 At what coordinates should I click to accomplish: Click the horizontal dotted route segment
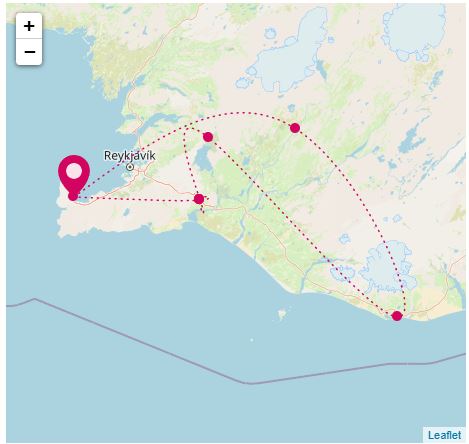138,199
